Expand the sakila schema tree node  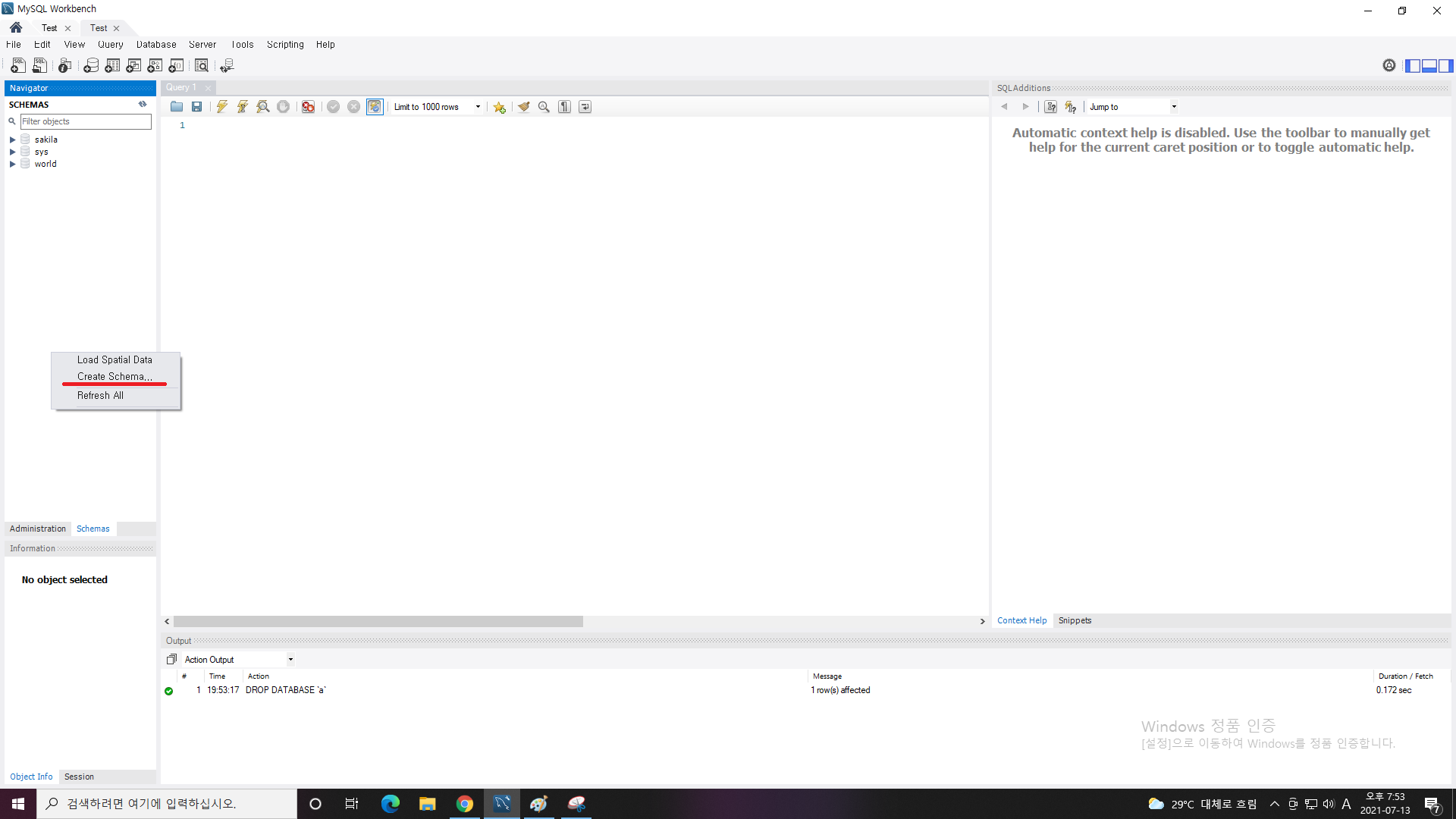(x=12, y=140)
